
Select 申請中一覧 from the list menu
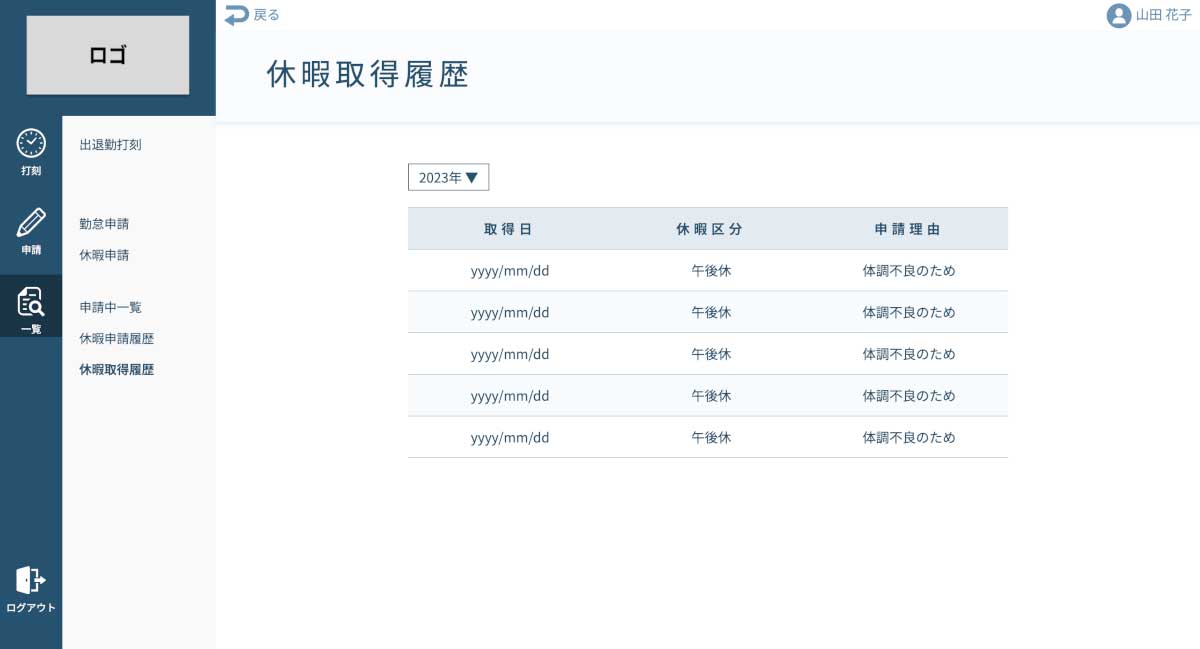point(110,307)
